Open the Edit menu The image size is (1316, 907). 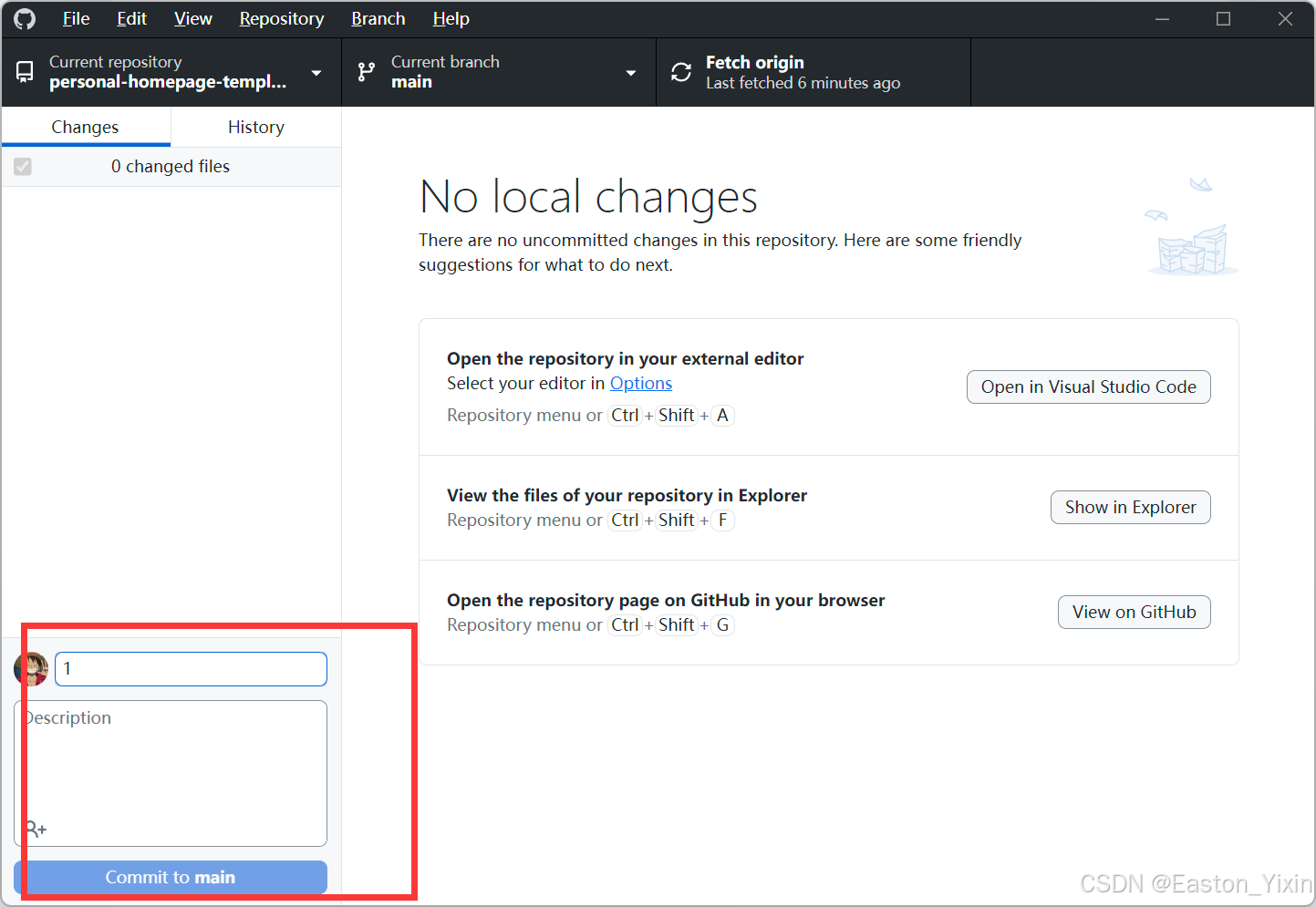pos(131,19)
